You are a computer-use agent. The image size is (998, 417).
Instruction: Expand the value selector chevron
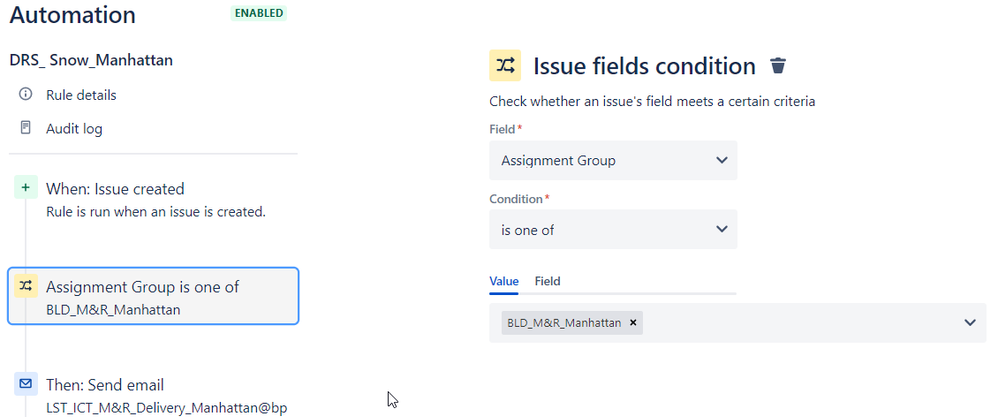[969, 323]
